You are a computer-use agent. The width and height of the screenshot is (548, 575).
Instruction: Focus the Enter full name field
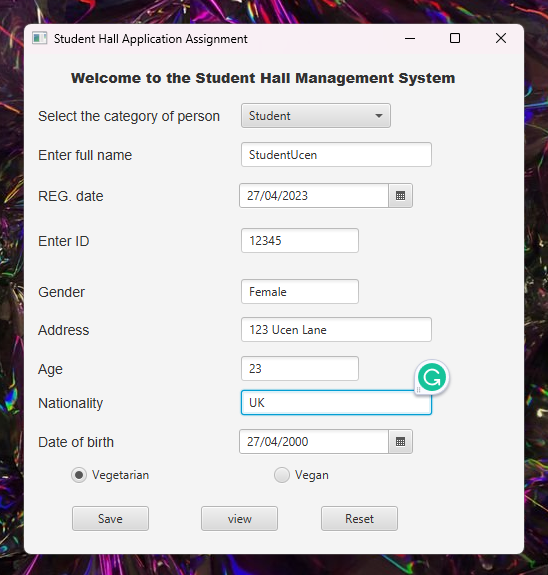click(336, 155)
